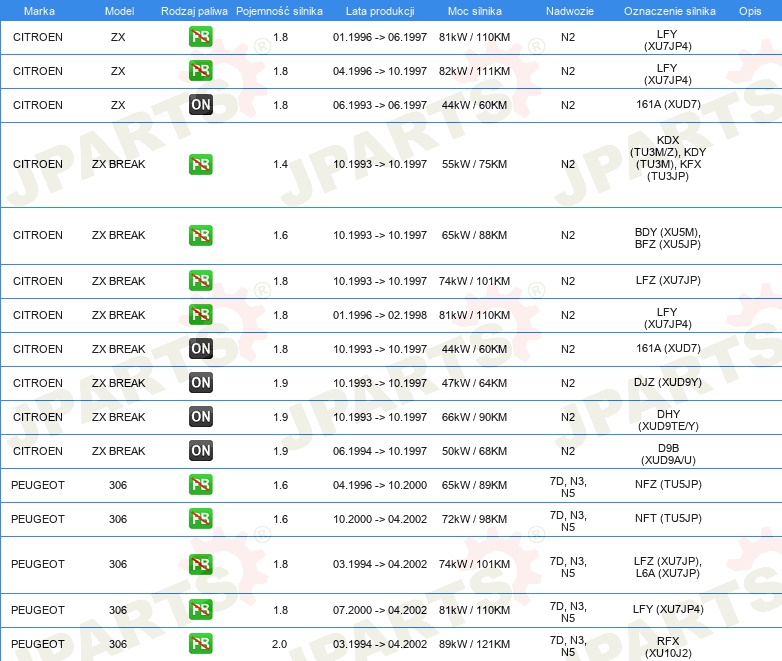
Task: Click ON diesel icon in ZX BREAK 66kW/90KM row
Action: [200, 417]
